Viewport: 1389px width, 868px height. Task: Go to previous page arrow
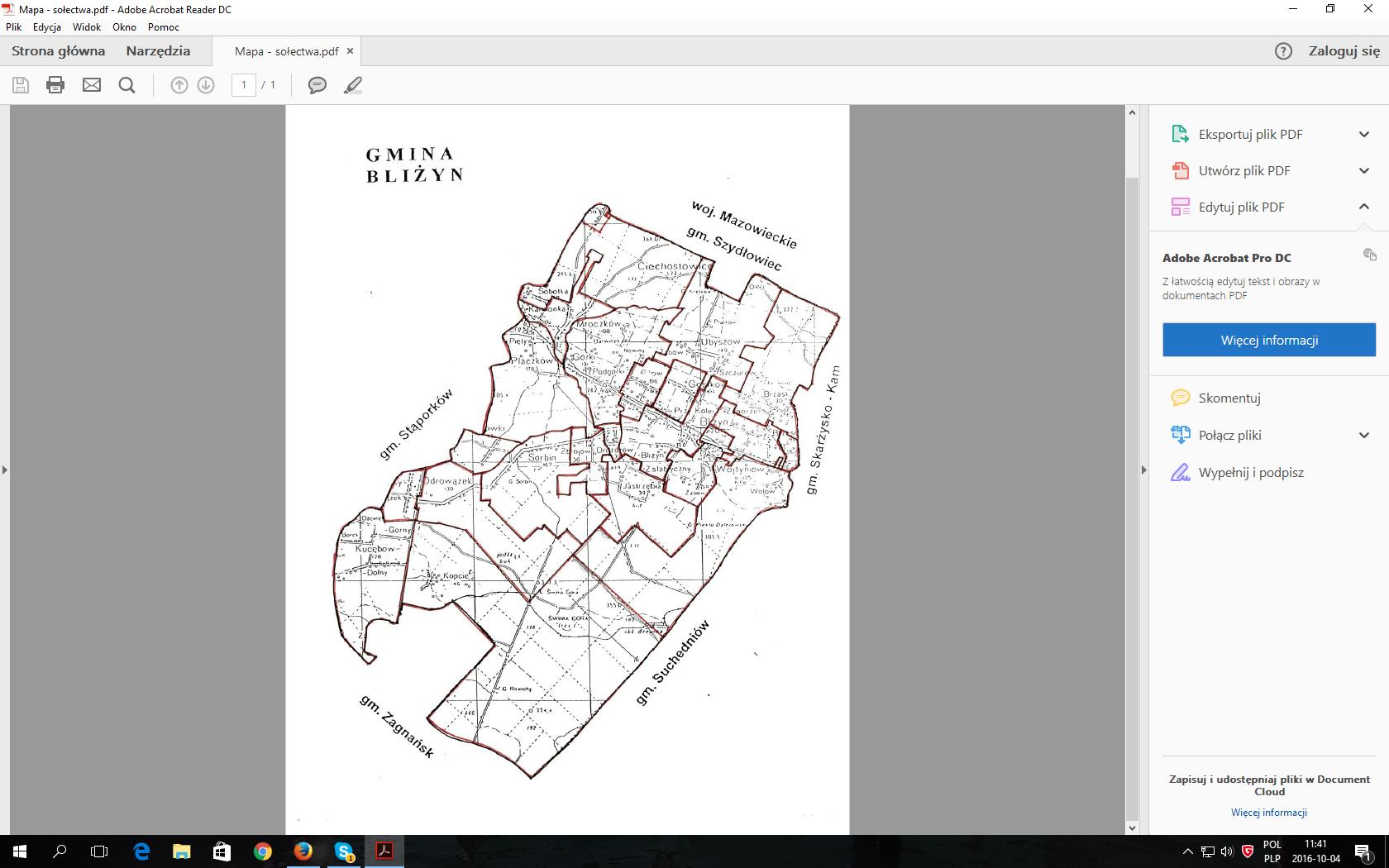[179, 85]
